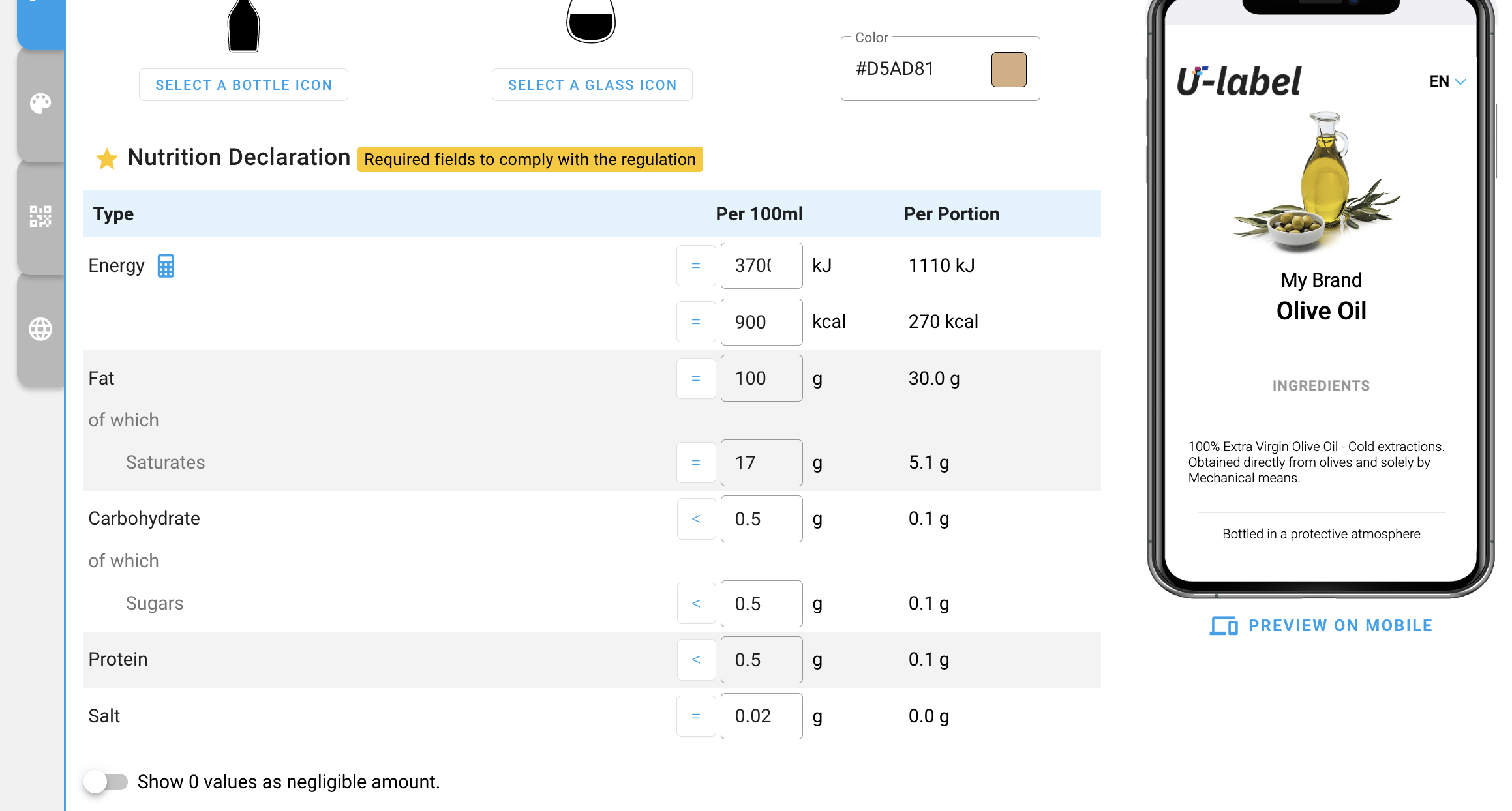Screen dimensions: 1512x811
Task: Click Select a Bottle Icon button
Action: [x=243, y=85]
